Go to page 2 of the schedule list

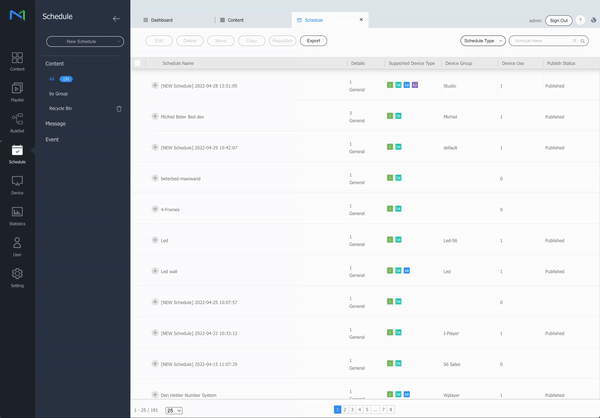(345, 410)
